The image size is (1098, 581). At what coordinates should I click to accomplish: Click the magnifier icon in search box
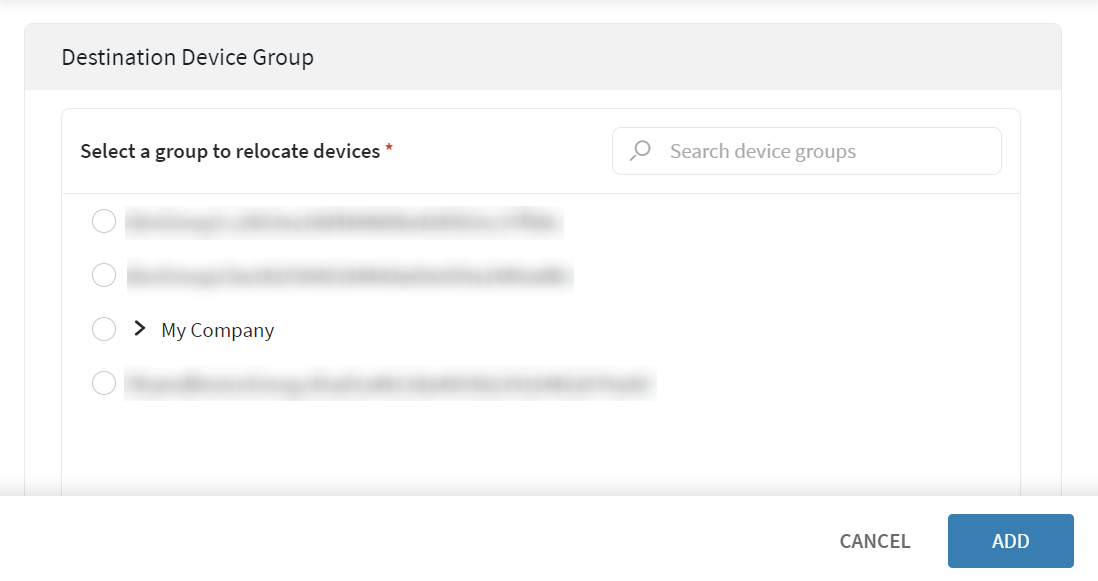coord(640,151)
